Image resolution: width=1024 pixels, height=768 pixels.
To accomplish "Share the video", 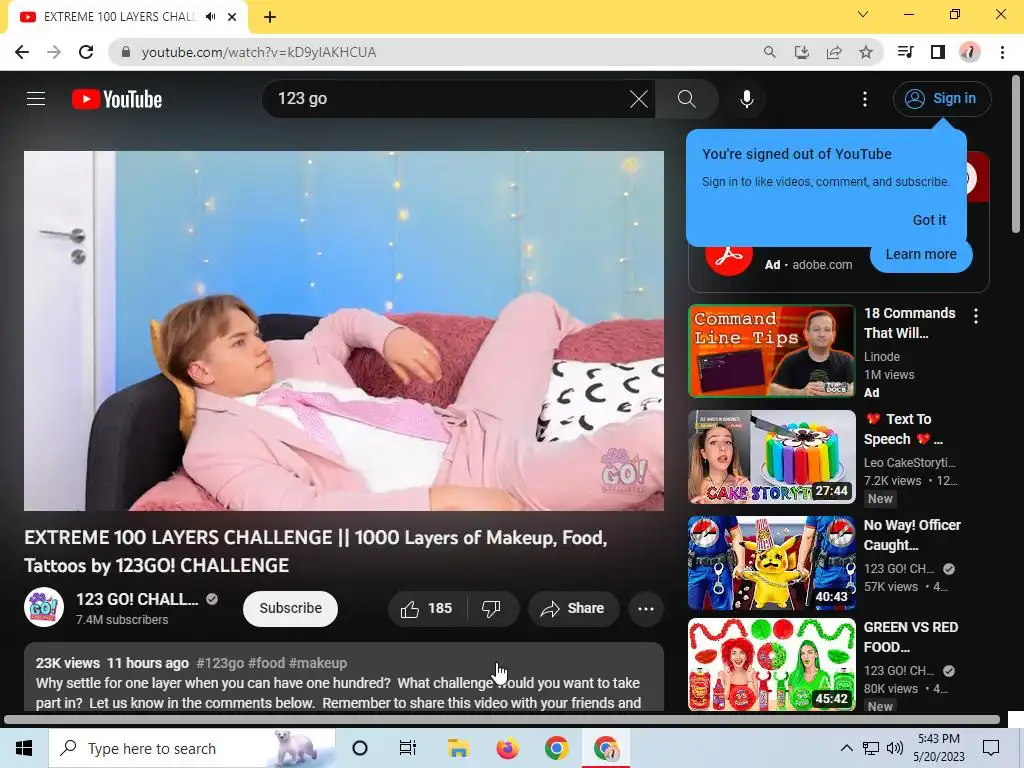I will [x=573, y=609].
